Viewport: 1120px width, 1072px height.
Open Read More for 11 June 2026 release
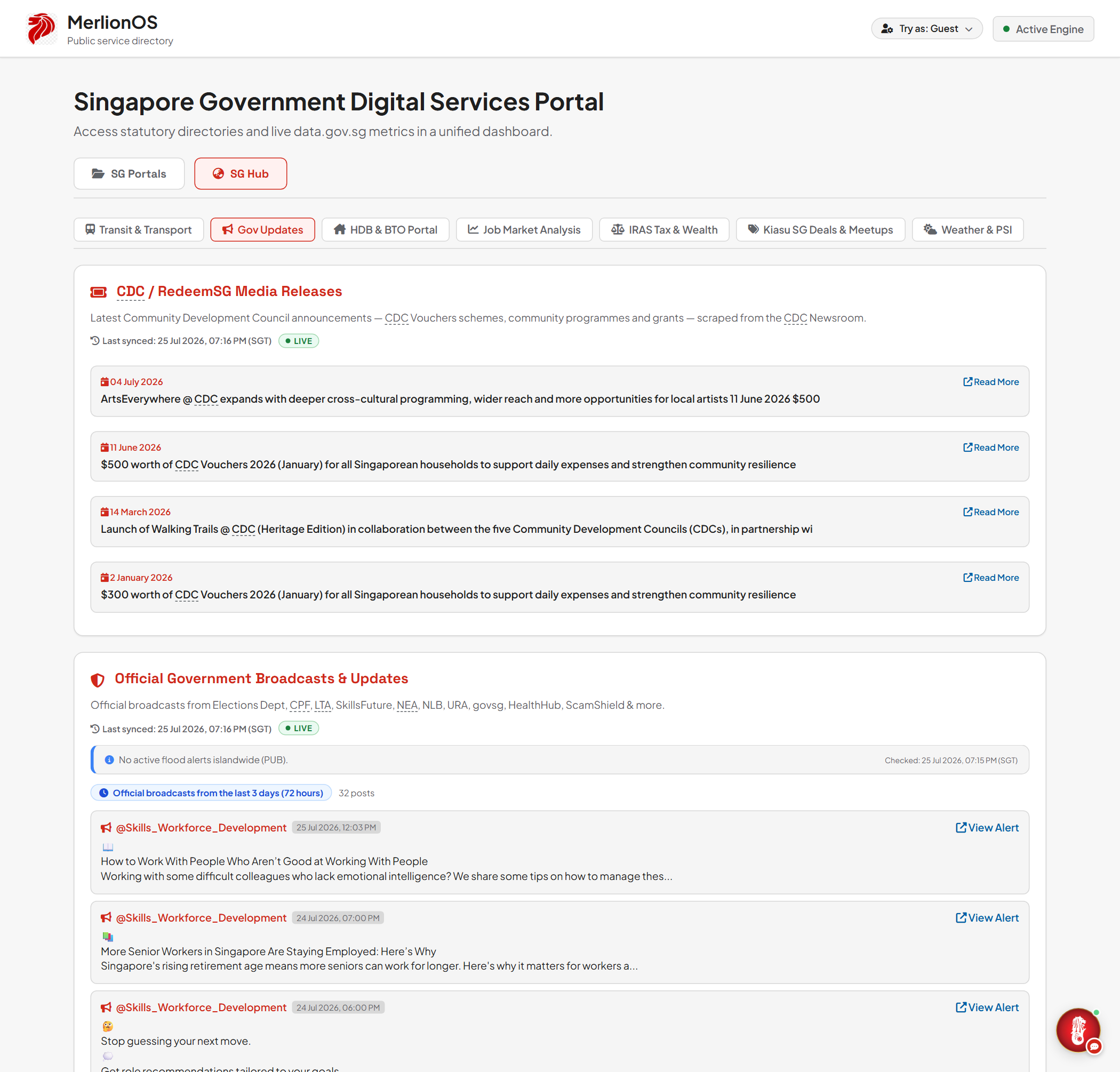(991, 447)
